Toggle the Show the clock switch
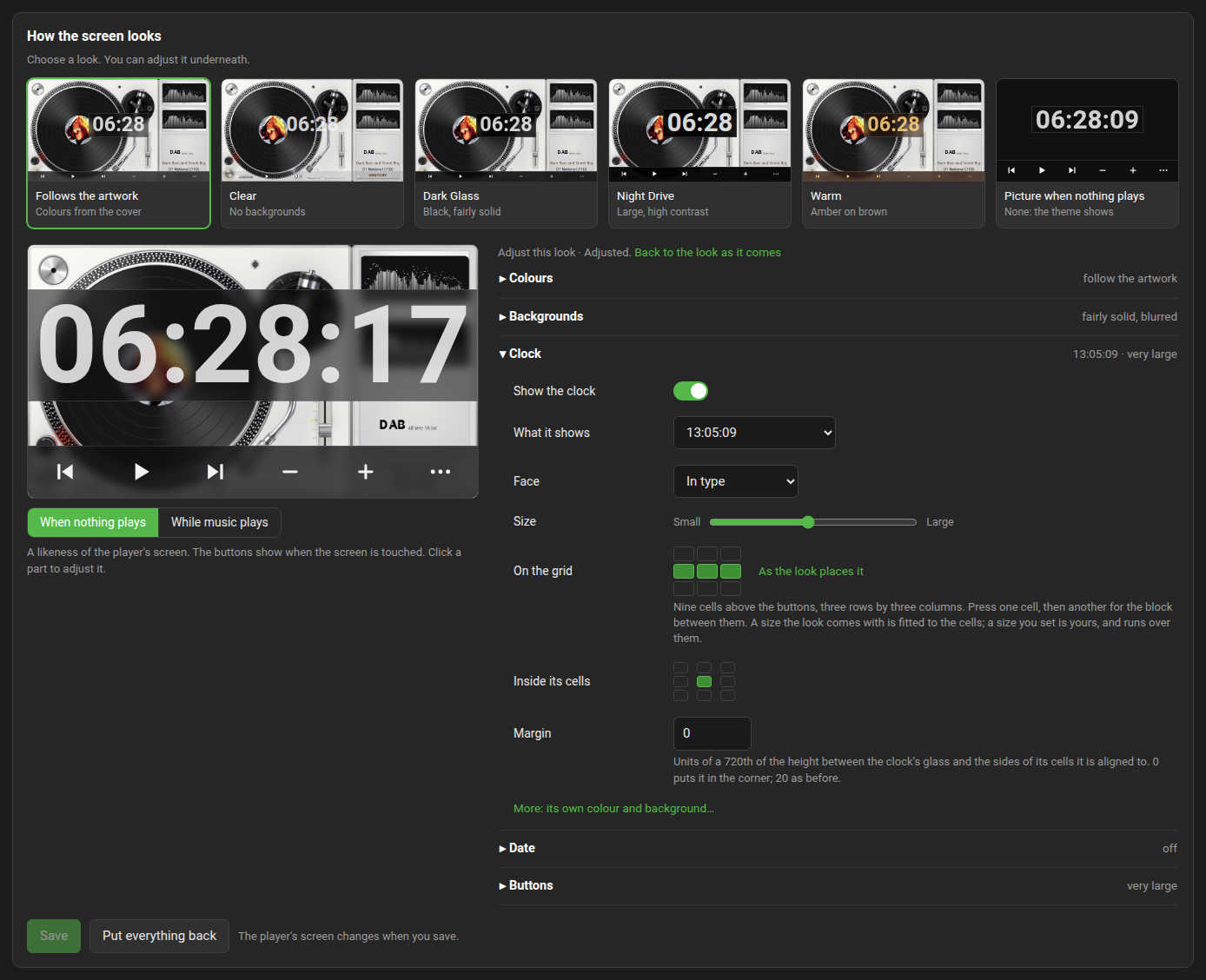This screenshot has height=980, width=1206. pyautogui.click(x=691, y=391)
